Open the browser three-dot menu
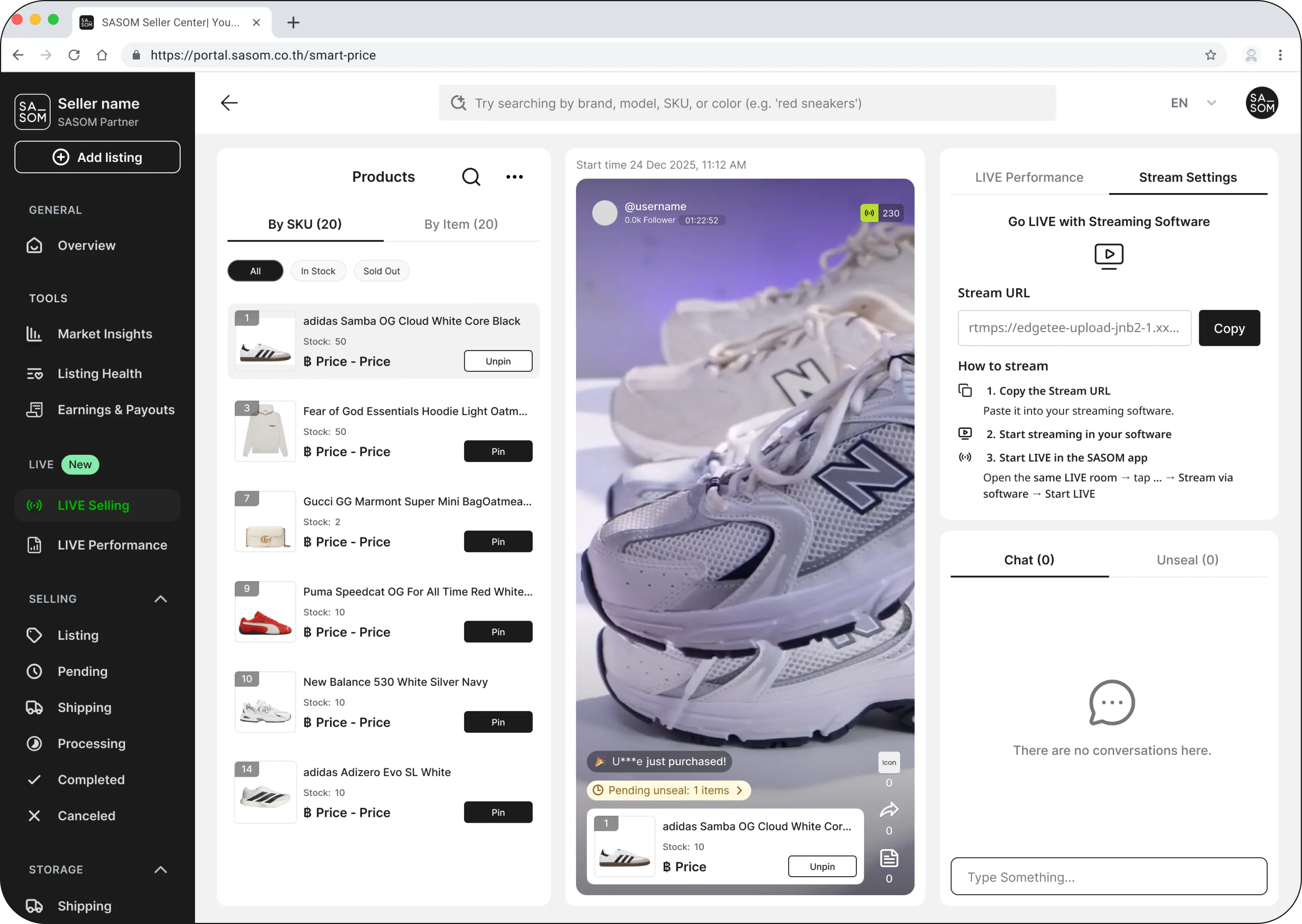Viewport: 1302px width, 924px height. 1280,55
